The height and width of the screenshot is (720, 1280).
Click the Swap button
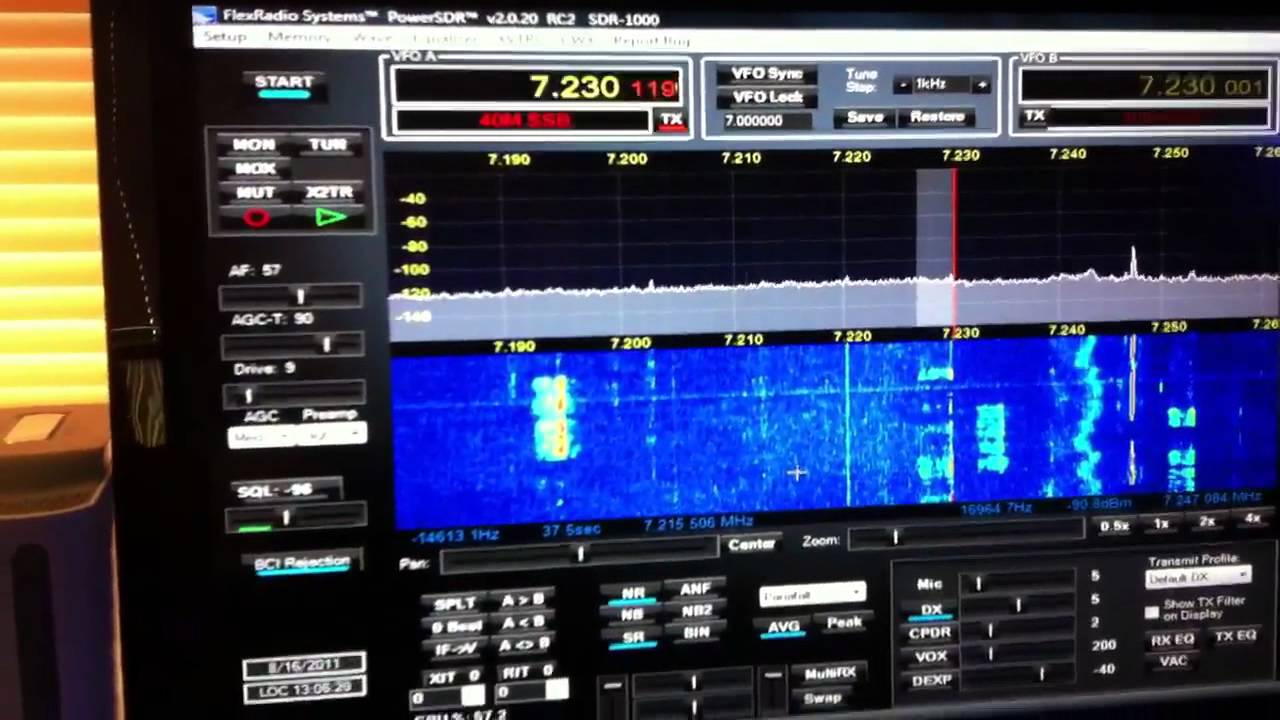pyautogui.click(x=822, y=697)
